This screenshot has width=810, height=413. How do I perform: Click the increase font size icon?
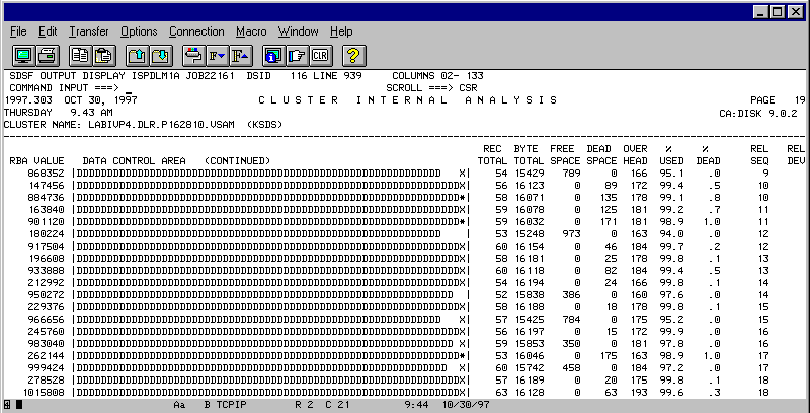pos(240,55)
